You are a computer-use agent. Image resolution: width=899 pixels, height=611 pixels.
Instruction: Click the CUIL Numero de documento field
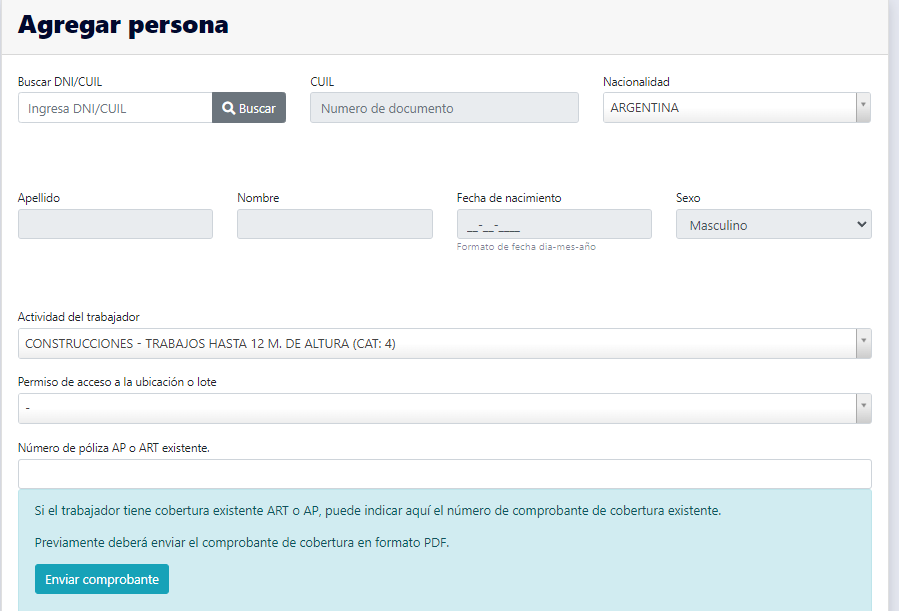pos(444,108)
